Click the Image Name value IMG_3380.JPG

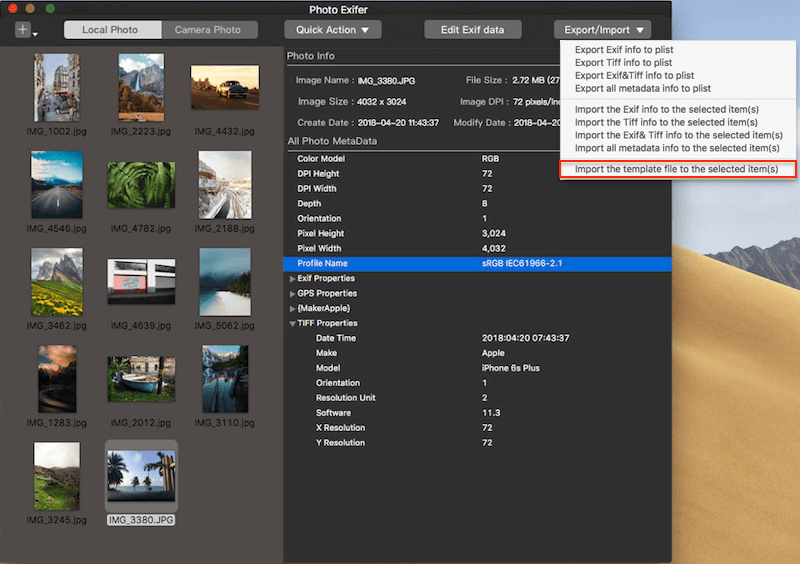coord(386,81)
